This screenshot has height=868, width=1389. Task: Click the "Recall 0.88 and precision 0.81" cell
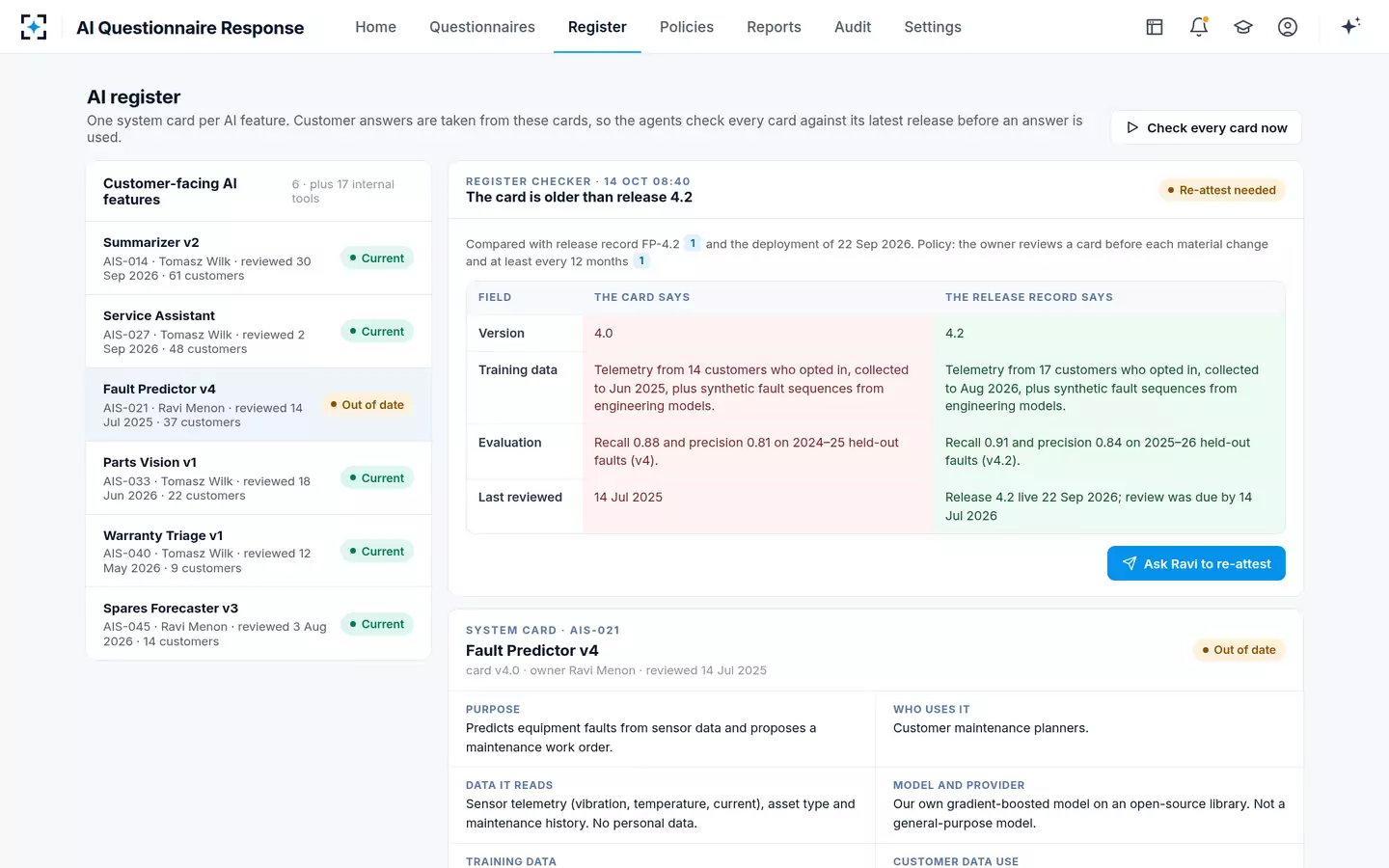pyautogui.click(x=758, y=451)
